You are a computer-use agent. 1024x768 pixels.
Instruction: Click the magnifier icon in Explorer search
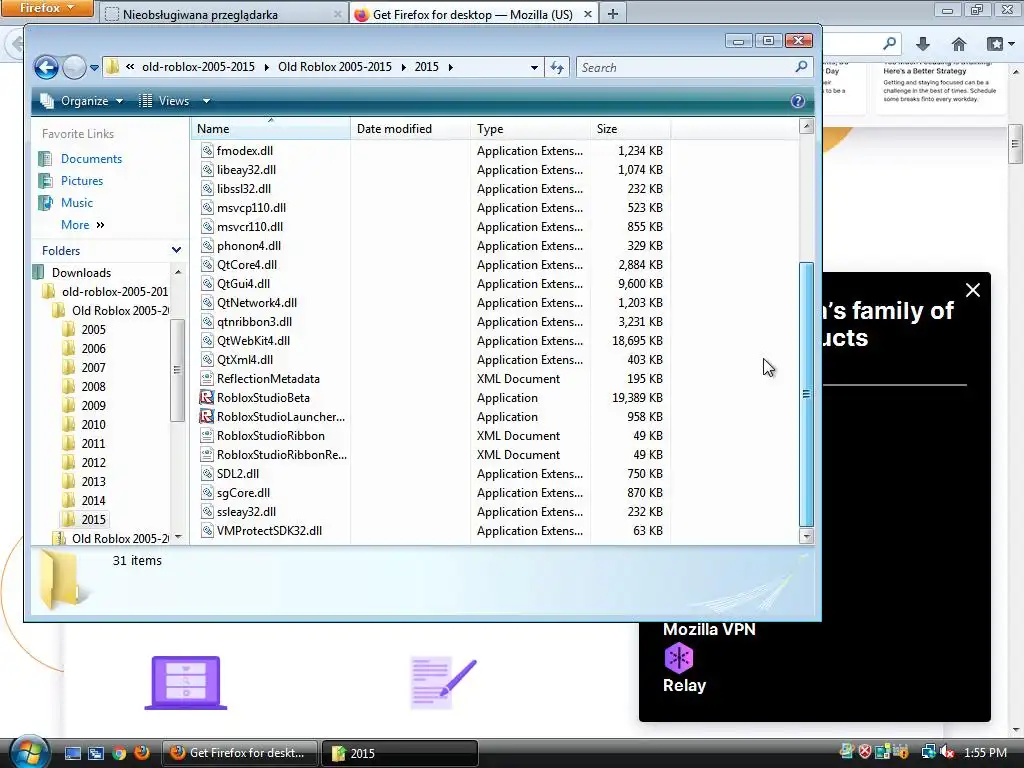pyautogui.click(x=801, y=67)
